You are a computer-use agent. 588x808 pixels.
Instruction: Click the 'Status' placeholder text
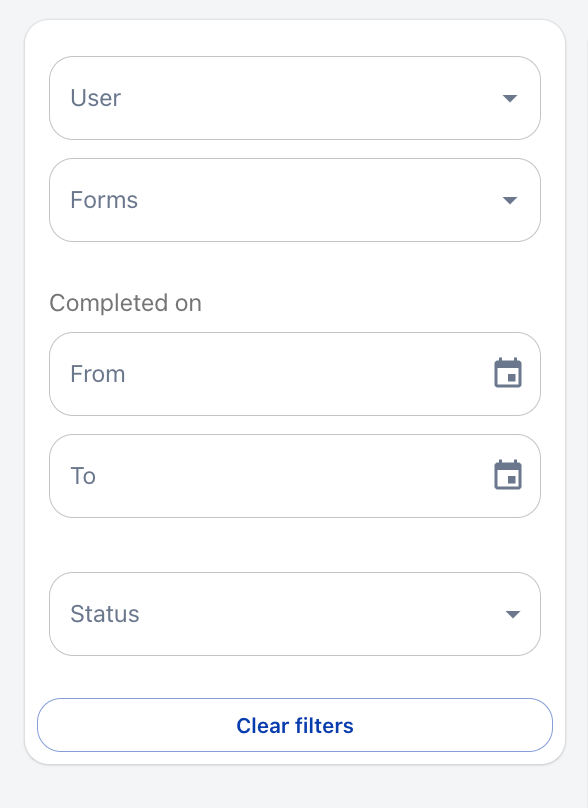tap(105, 614)
